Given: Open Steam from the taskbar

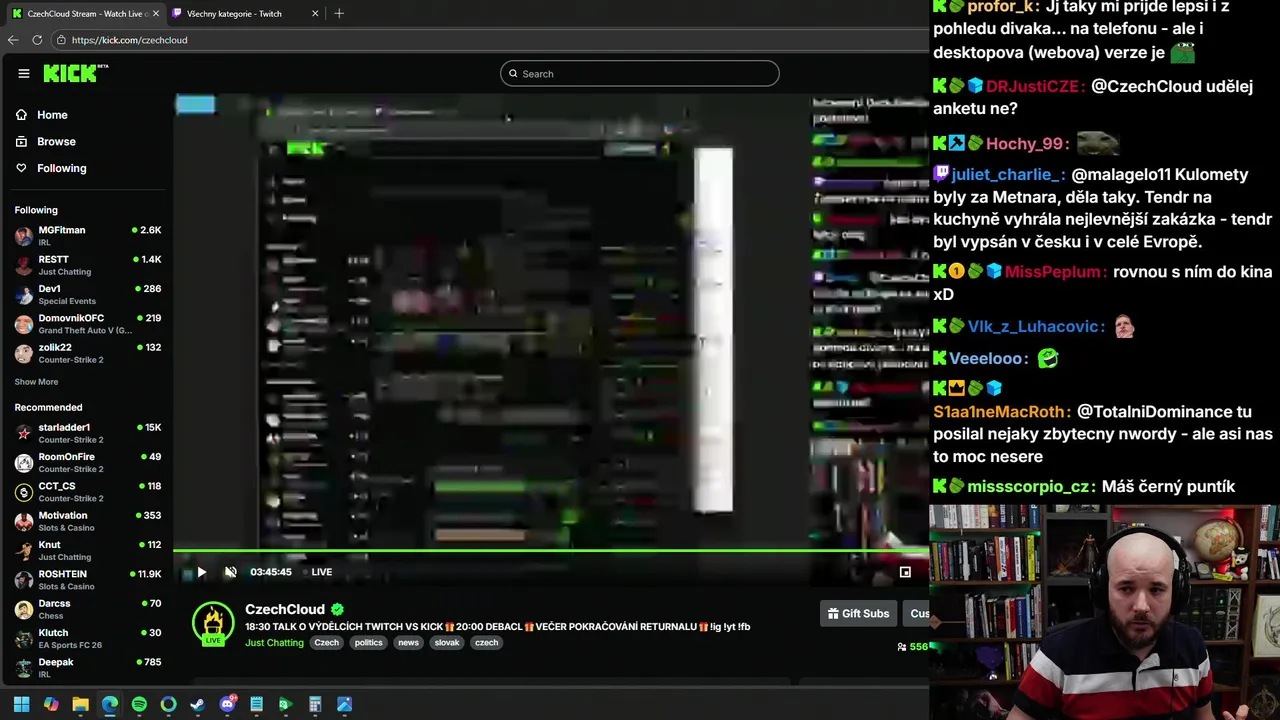Looking at the screenshot, I should tap(197, 705).
